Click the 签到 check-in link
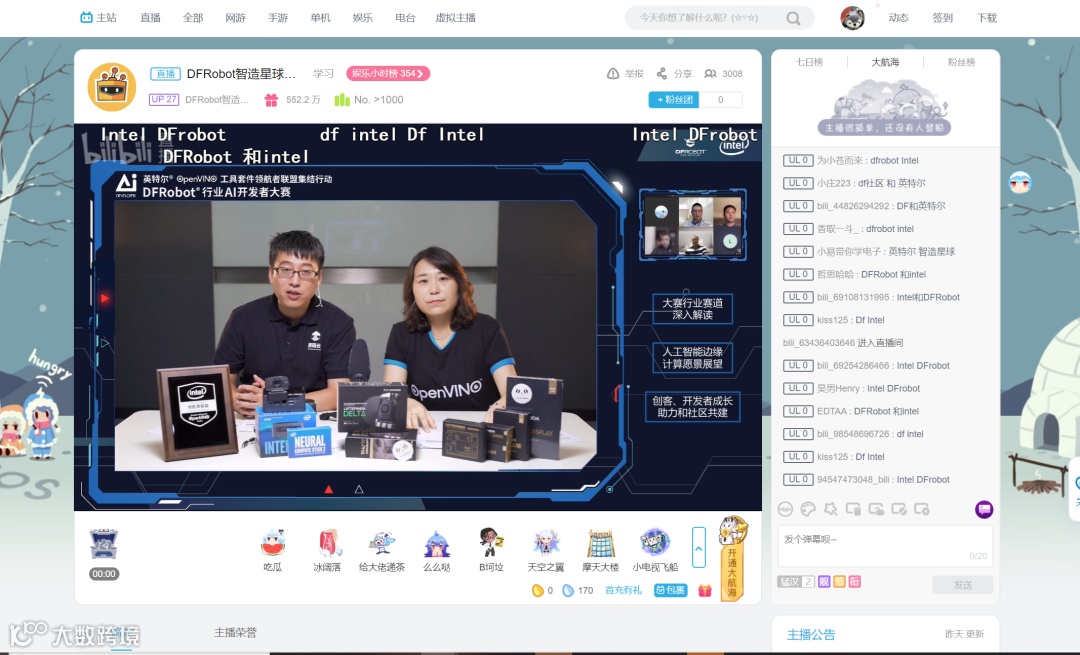Image resolution: width=1080 pixels, height=655 pixels. [x=942, y=18]
